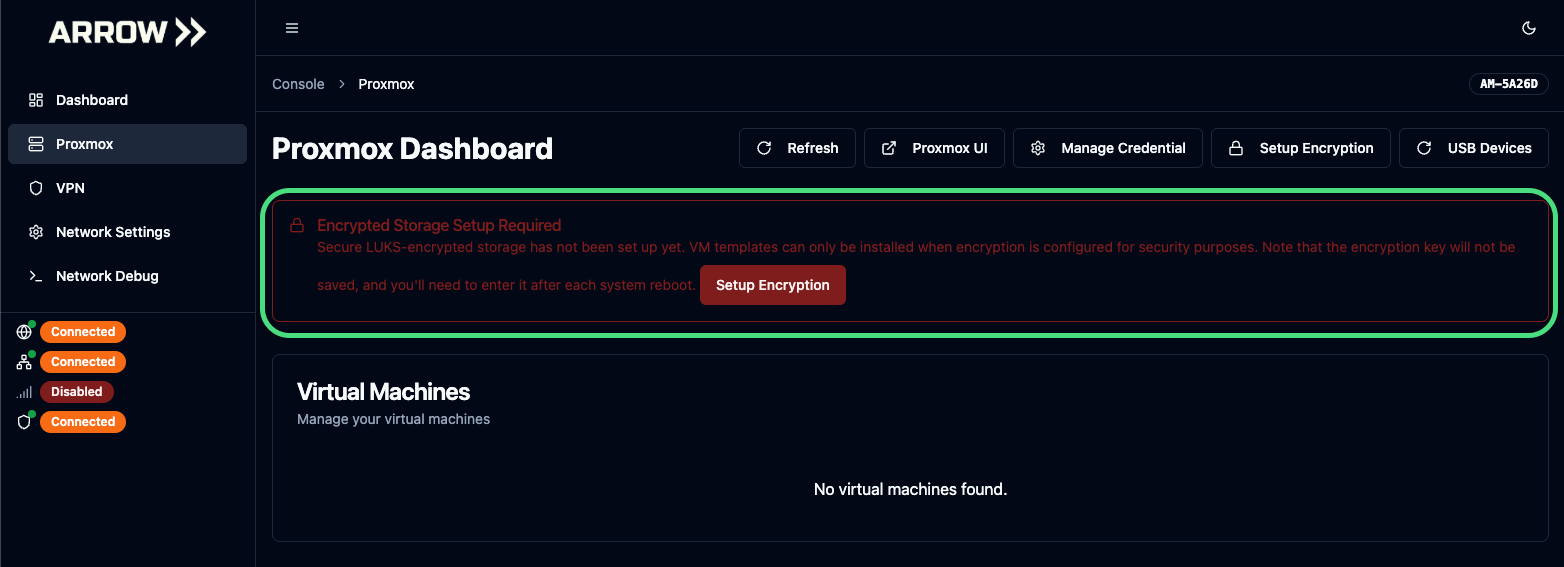The width and height of the screenshot is (1564, 567).
Task: Click the network topology status icon
Action: 25,362
